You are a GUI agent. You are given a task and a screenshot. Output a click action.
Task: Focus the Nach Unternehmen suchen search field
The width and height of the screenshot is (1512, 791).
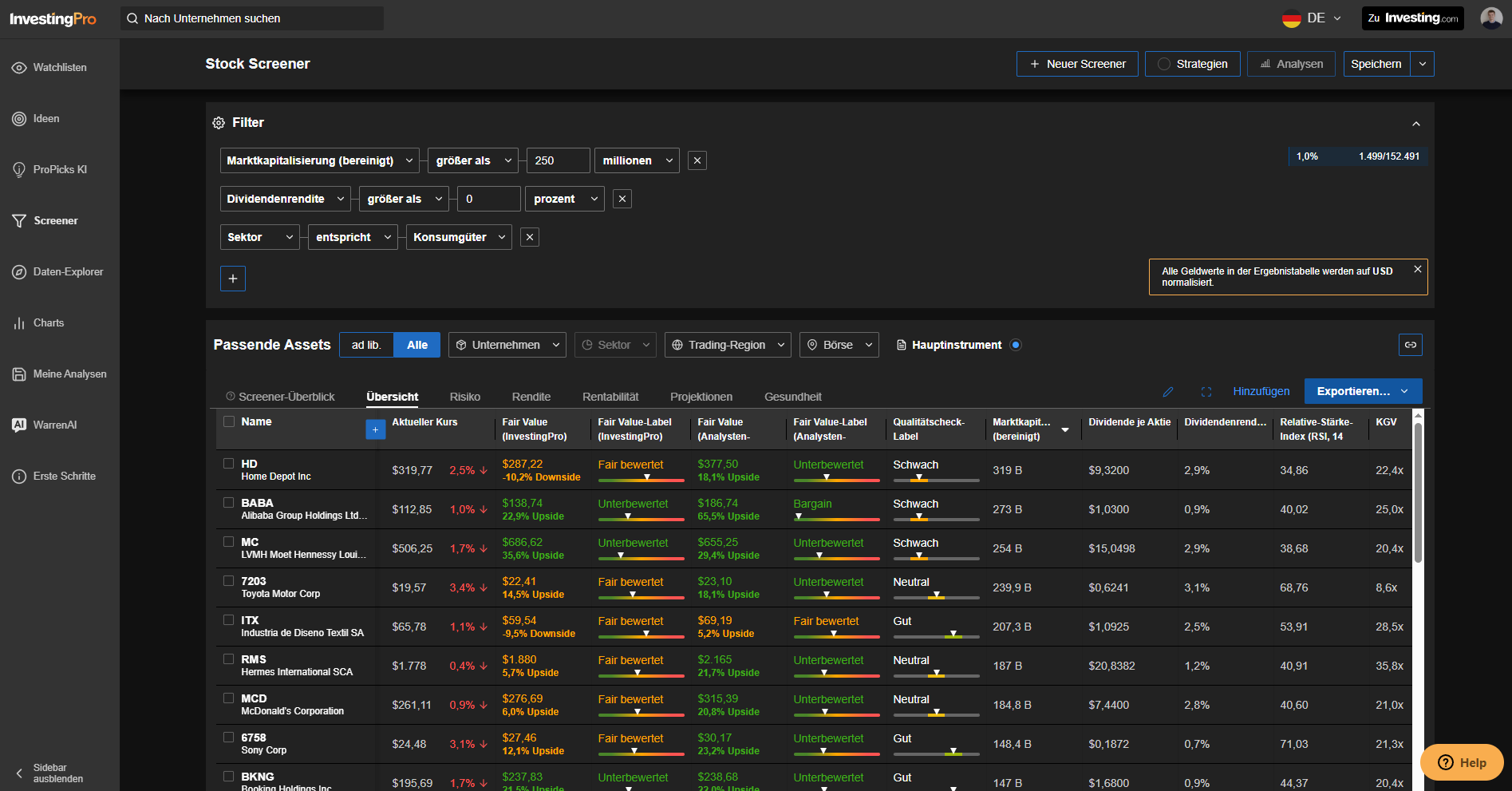pos(252,18)
